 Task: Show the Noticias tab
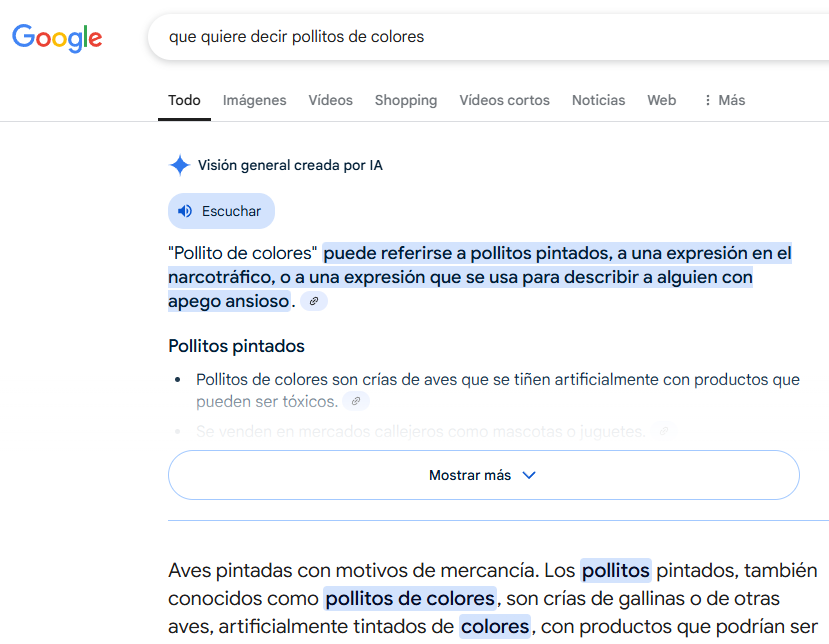point(598,100)
